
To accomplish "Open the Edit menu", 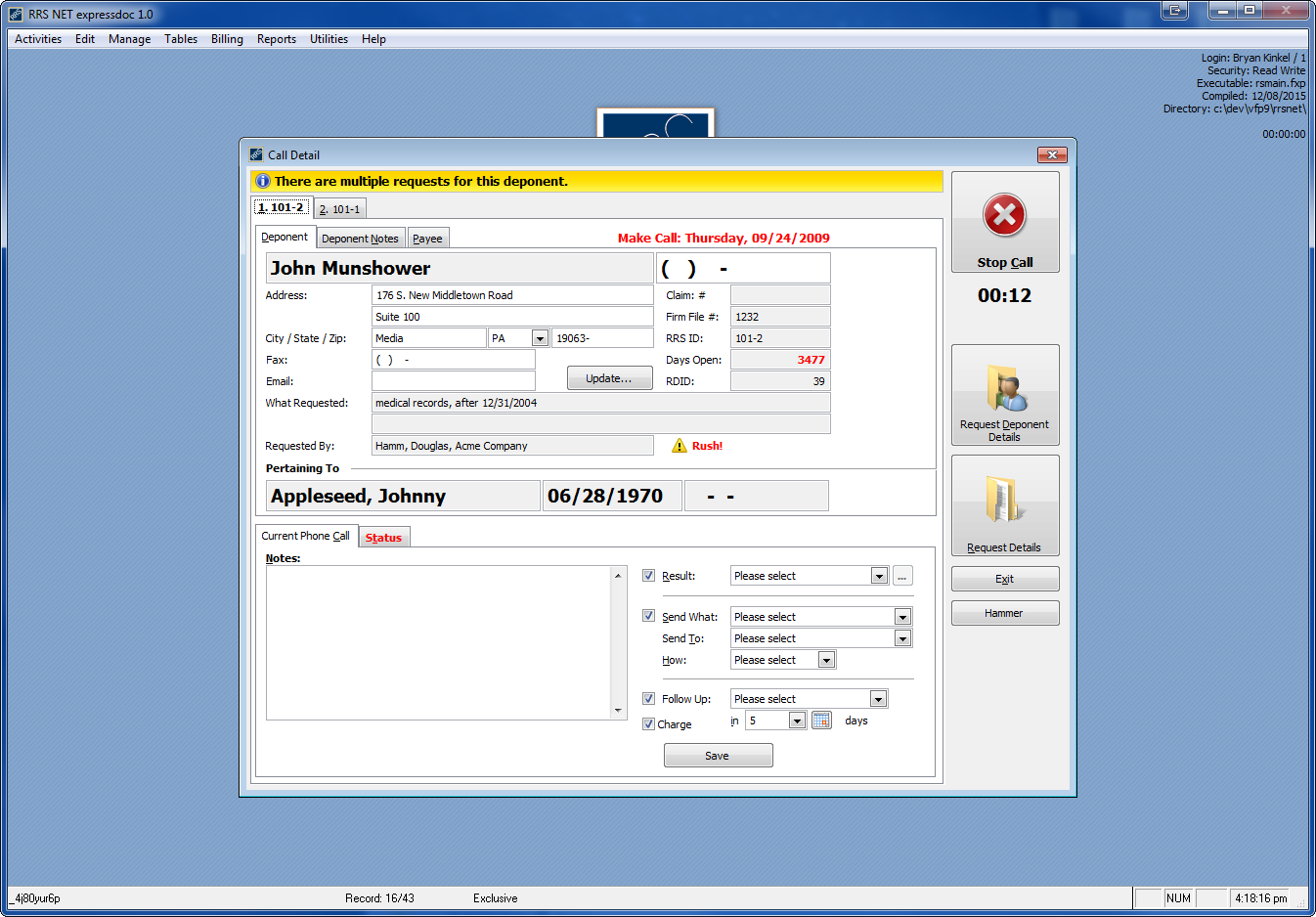I will click(x=85, y=39).
